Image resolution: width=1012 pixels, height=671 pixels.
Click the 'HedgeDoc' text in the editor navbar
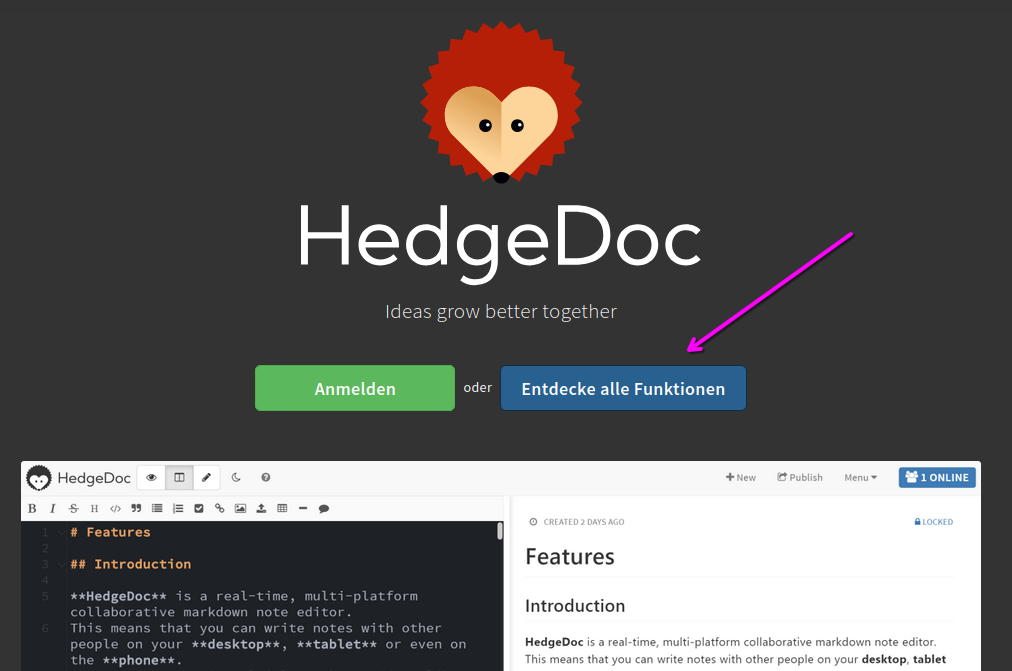(94, 478)
